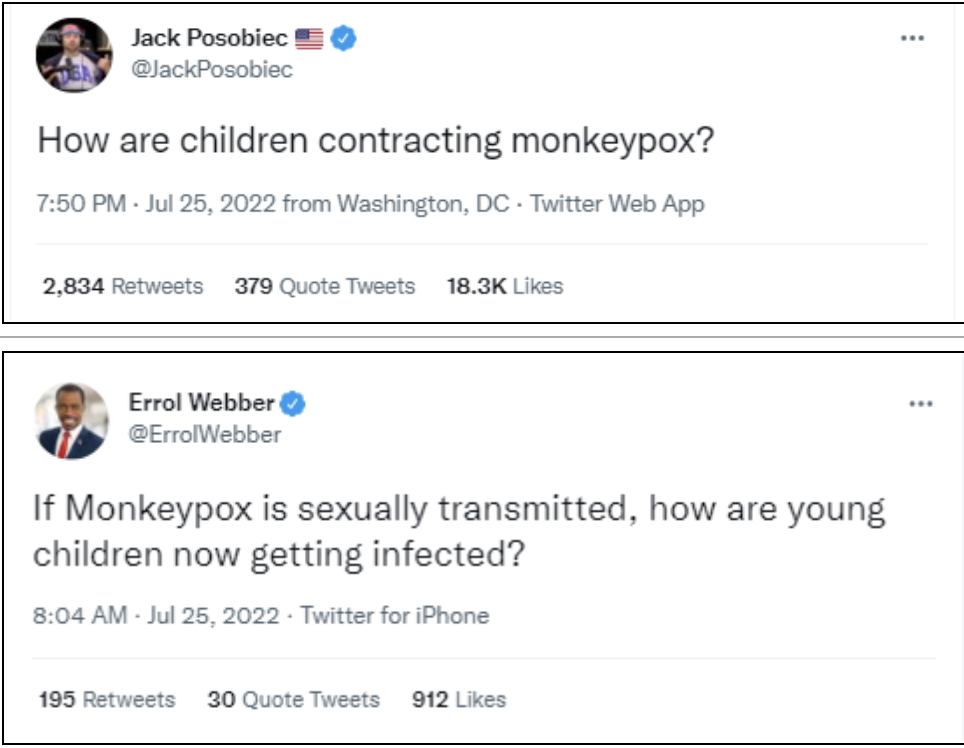
Task: View the 379 Quote Tweets list
Action: (325, 286)
